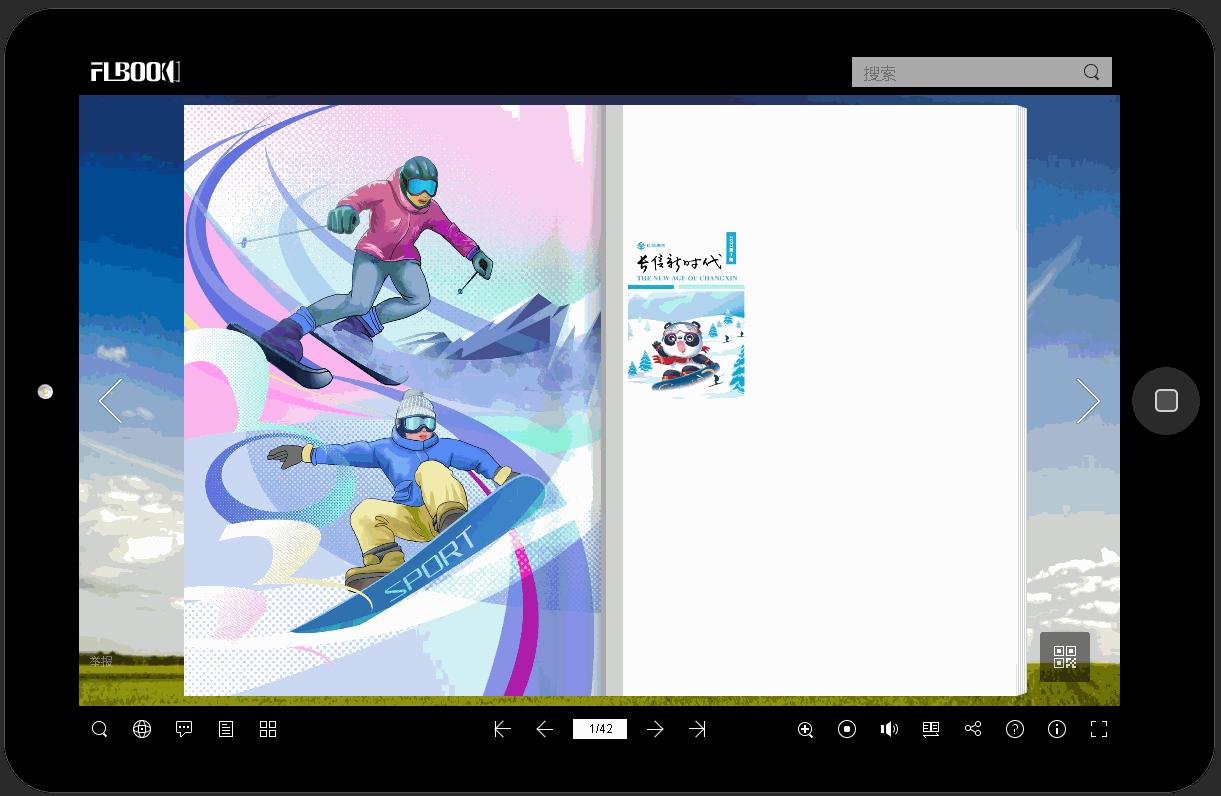The height and width of the screenshot is (796, 1221).
Task: Open the language globe icon
Action: click(x=142, y=729)
